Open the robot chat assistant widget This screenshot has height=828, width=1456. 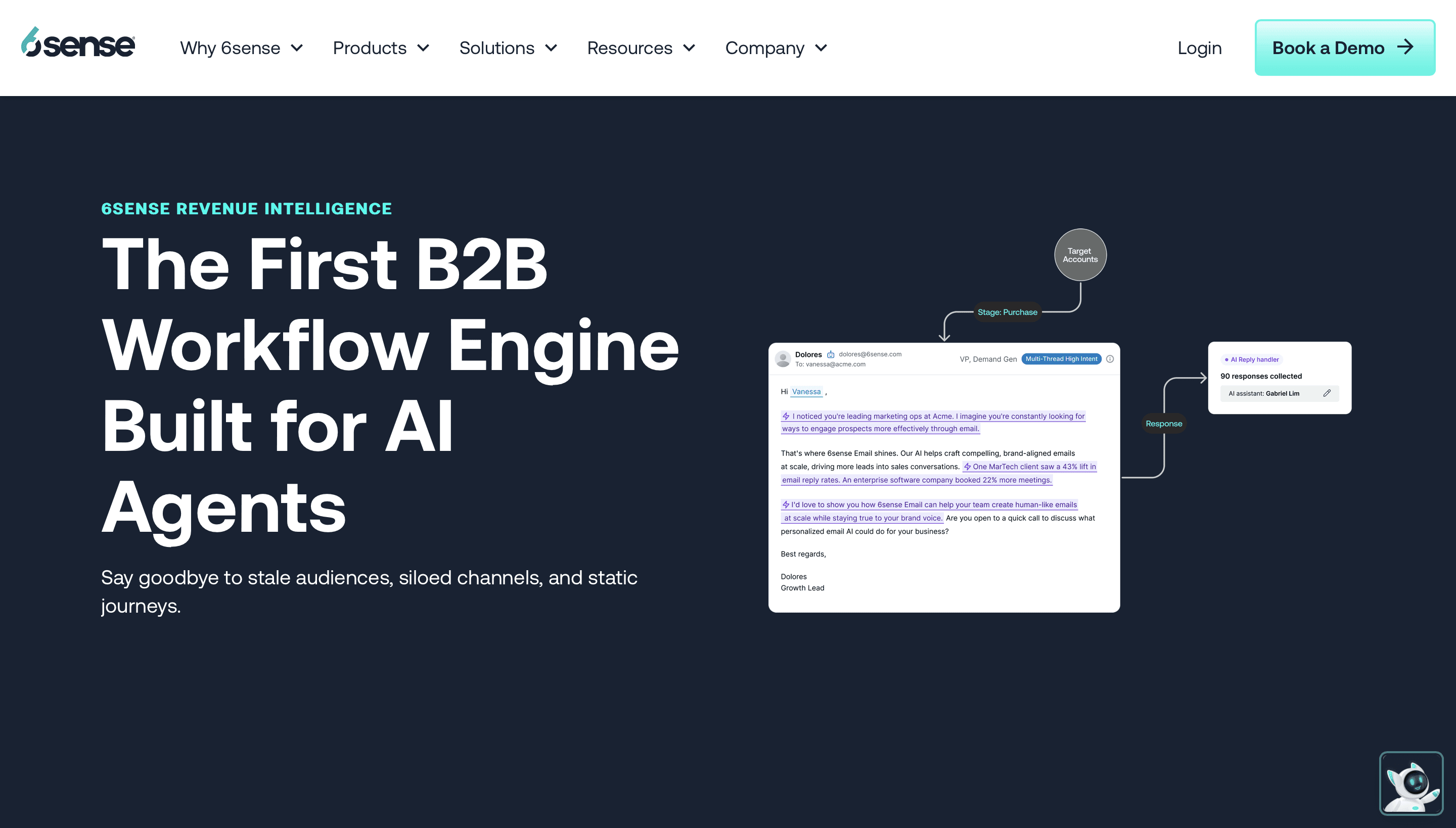1410,783
